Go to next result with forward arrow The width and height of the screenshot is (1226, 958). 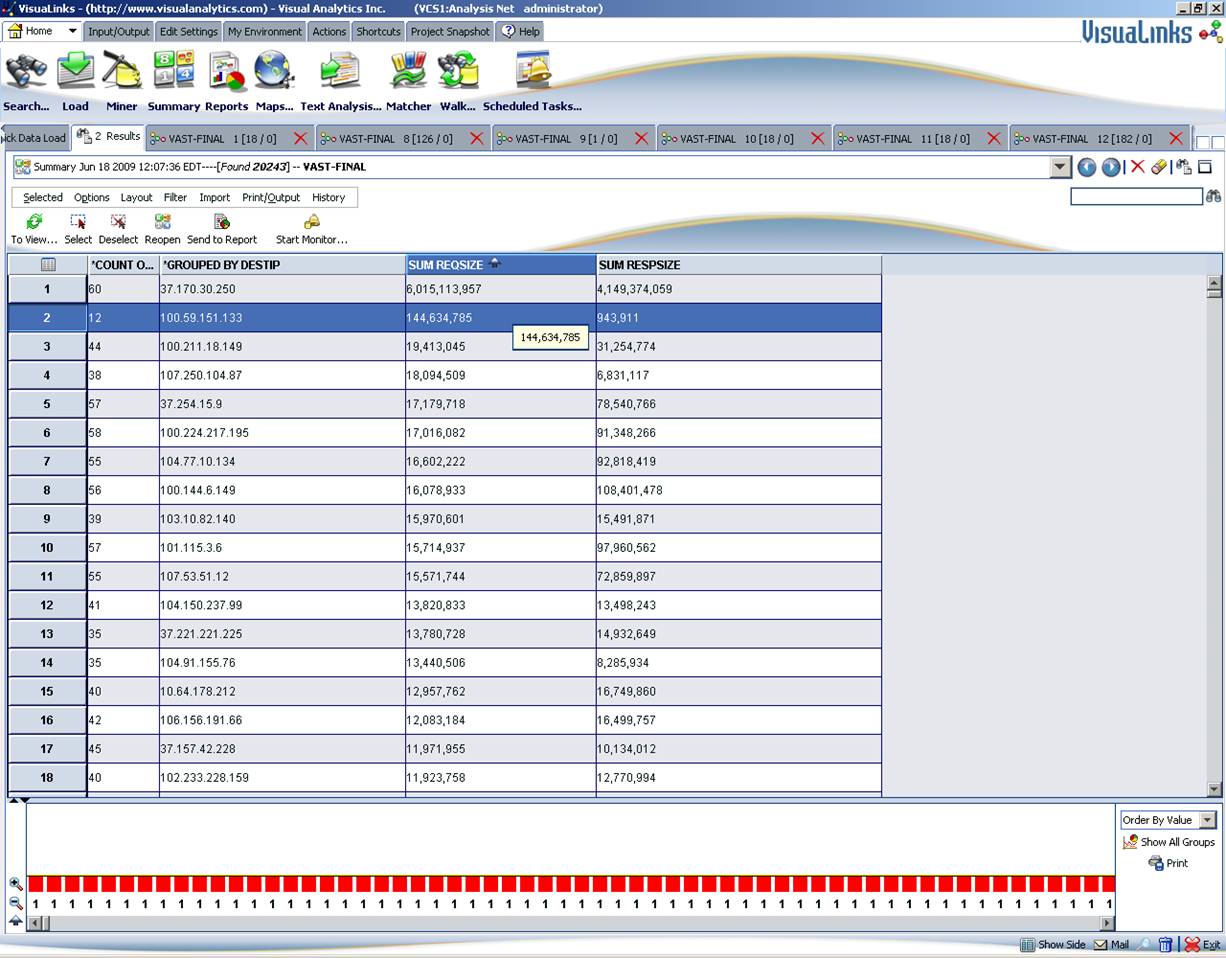(x=1111, y=167)
